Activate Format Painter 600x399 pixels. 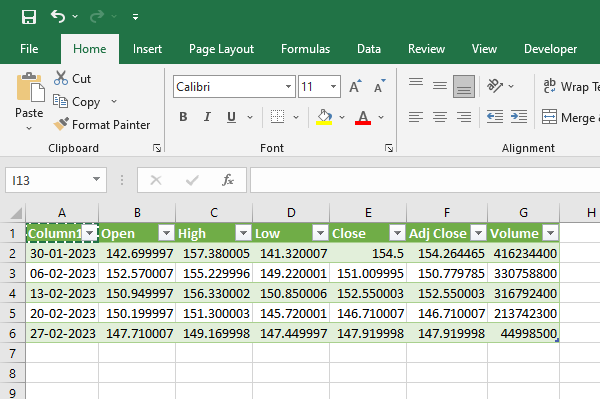point(101,125)
